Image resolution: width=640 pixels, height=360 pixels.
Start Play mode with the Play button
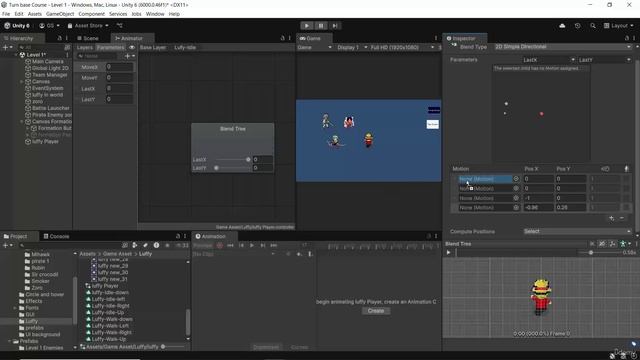(x=307, y=26)
